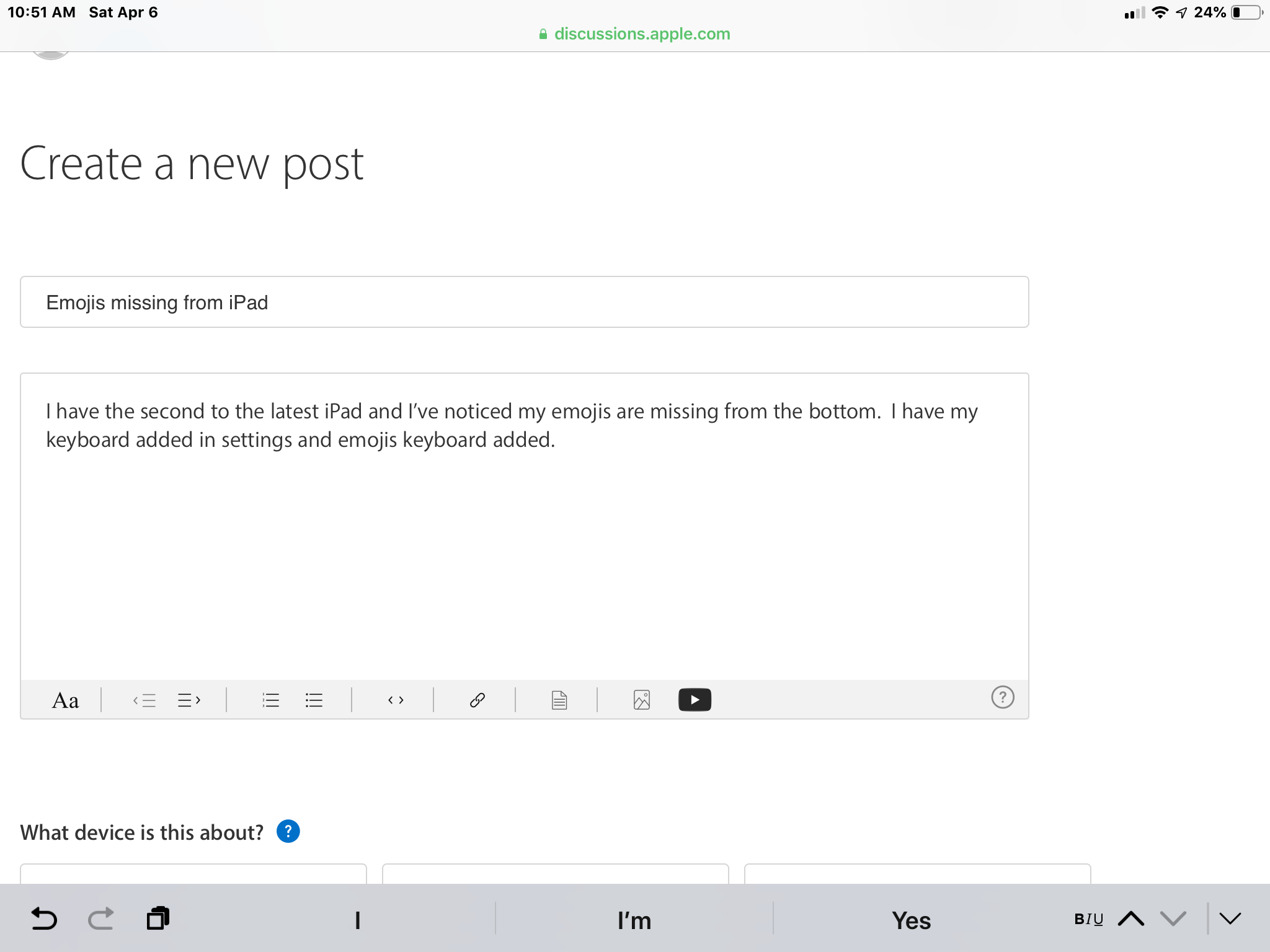
Task: Dismiss keyboard with the far-right down chevron
Action: [1230, 919]
